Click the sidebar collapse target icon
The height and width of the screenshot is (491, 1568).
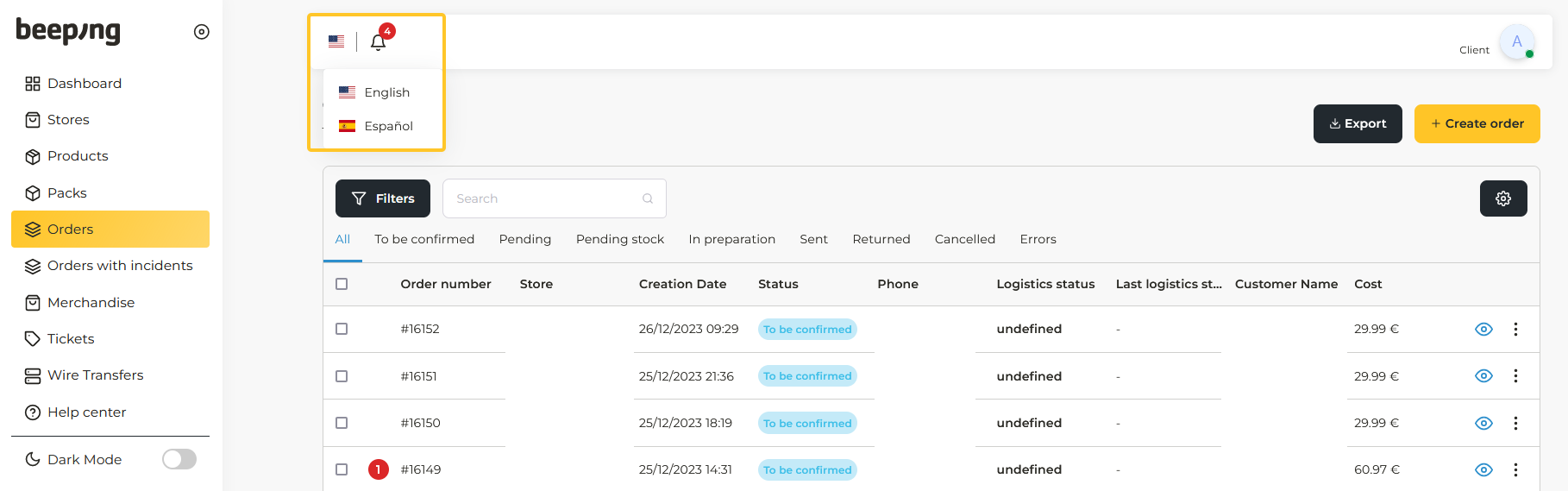[201, 32]
